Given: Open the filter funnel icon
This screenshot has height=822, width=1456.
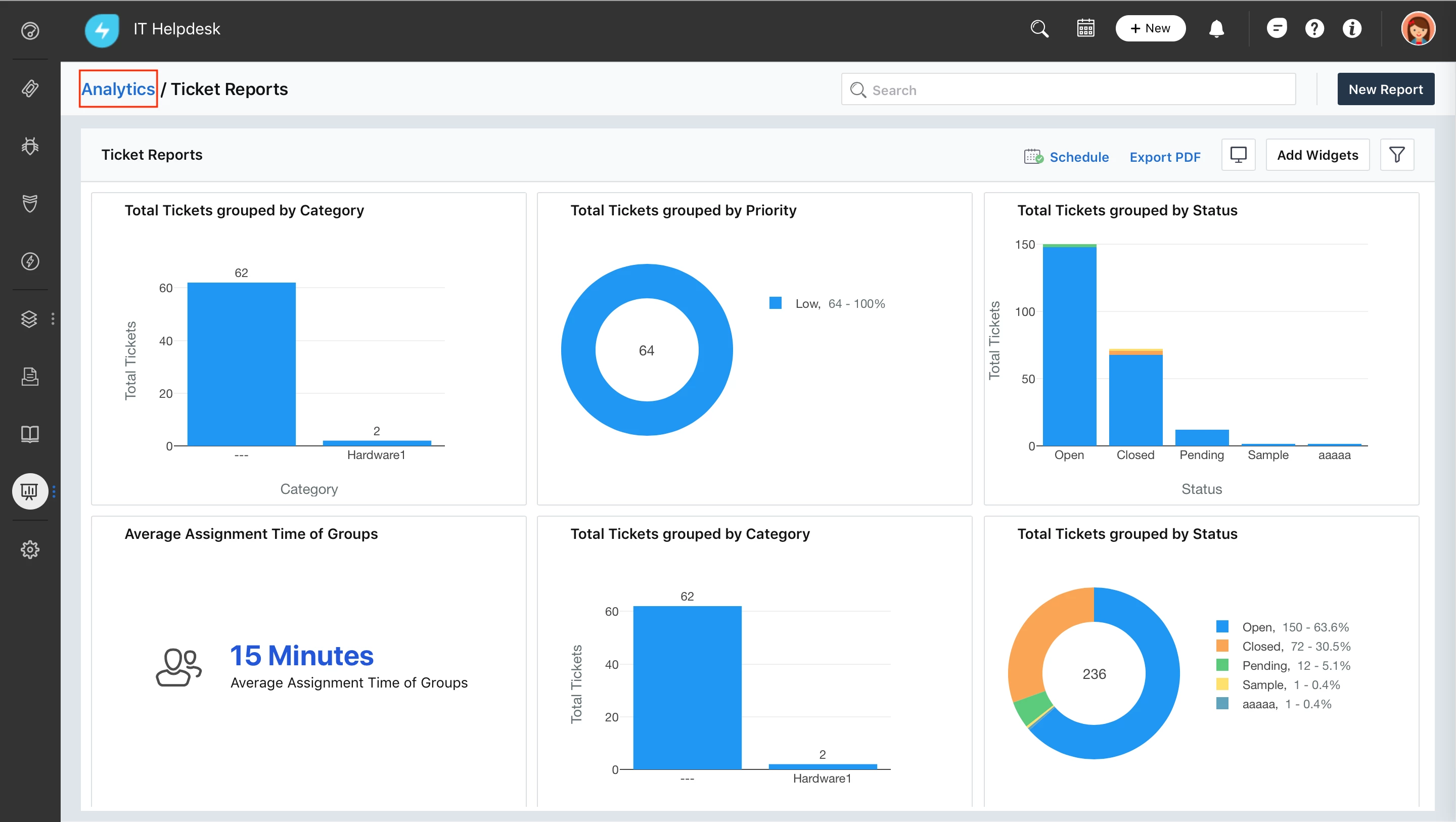Looking at the screenshot, I should pos(1397,155).
